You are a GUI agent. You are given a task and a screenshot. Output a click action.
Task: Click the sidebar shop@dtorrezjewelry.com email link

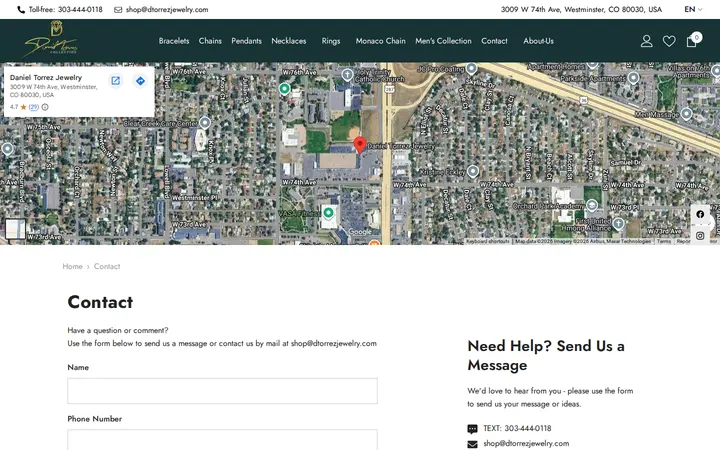click(x=526, y=444)
